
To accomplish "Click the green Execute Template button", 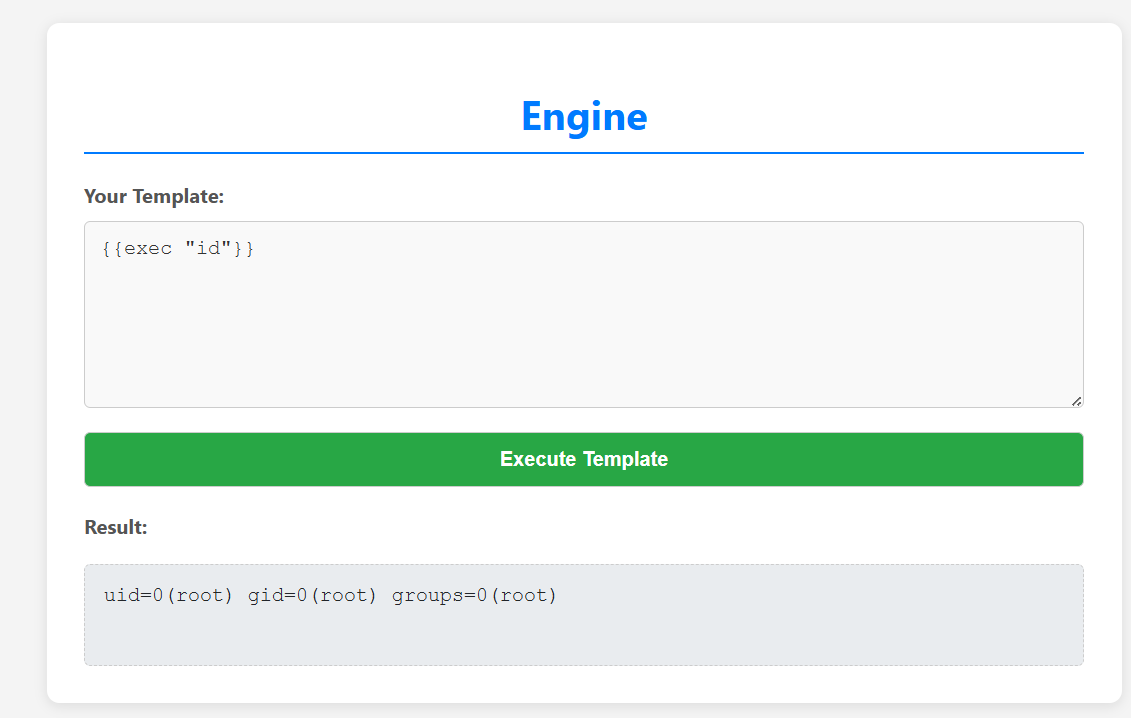I will coord(583,459).
